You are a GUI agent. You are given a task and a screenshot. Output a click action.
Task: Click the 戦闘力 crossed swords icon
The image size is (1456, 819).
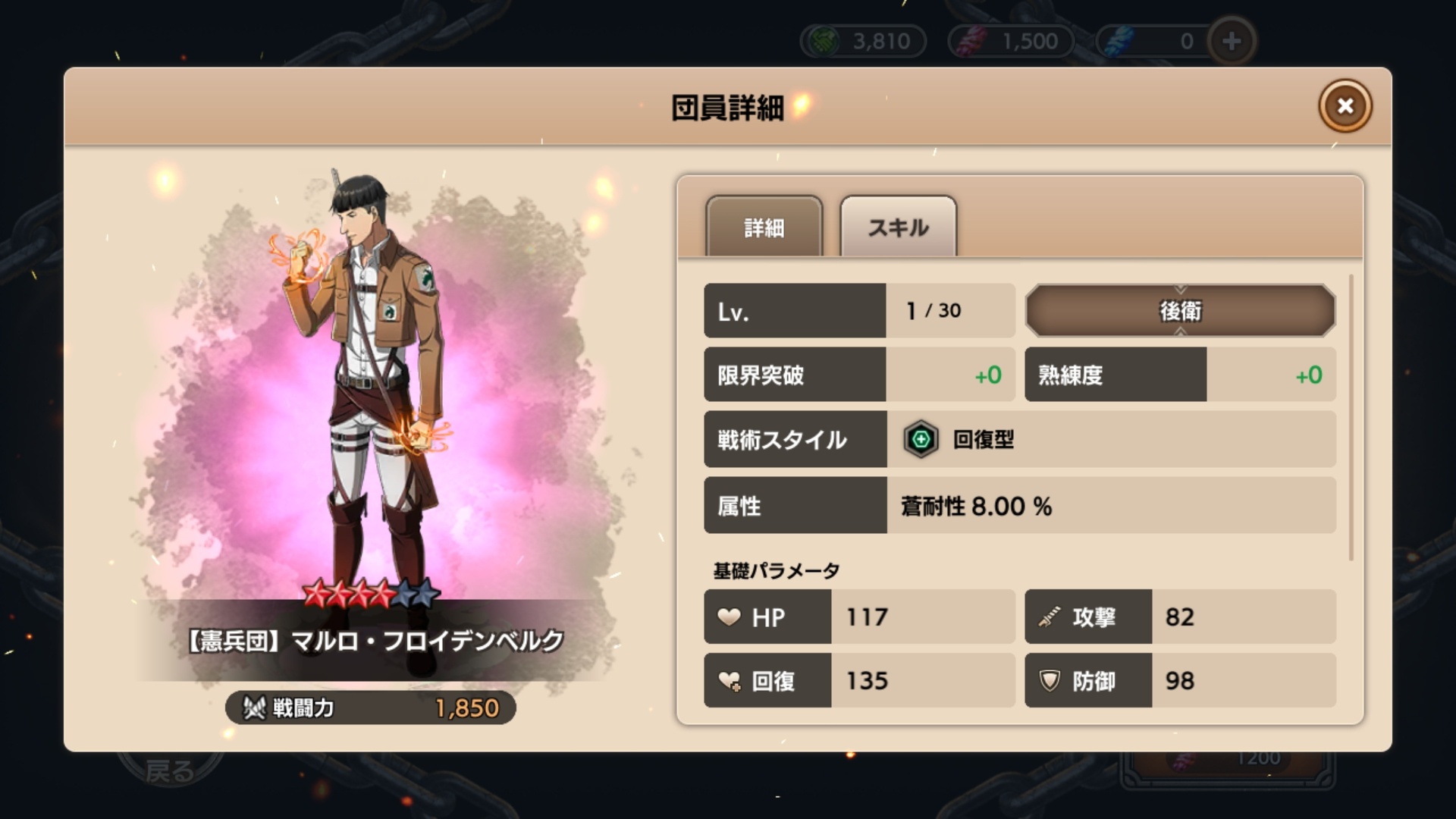click(x=254, y=708)
